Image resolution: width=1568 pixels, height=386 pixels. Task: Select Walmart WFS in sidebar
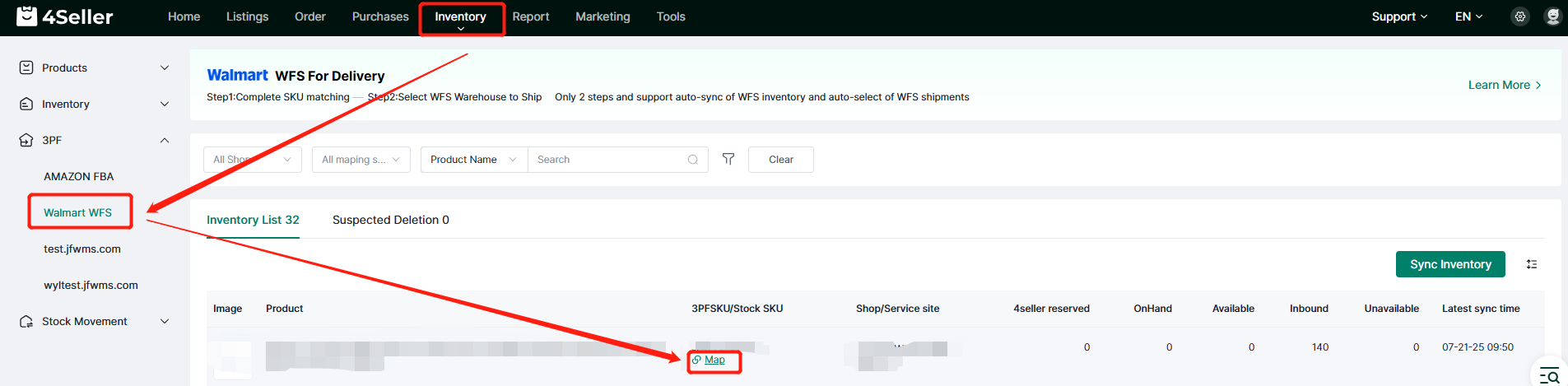pyautogui.click(x=77, y=212)
